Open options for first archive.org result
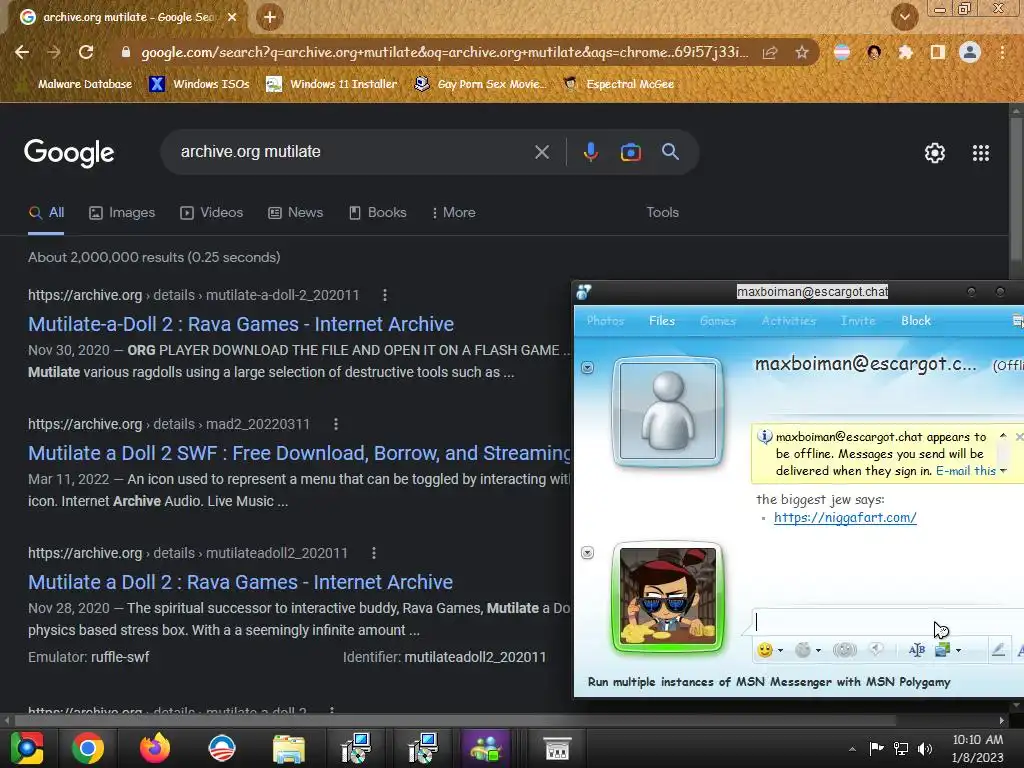The image size is (1024, 768). [x=385, y=295]
